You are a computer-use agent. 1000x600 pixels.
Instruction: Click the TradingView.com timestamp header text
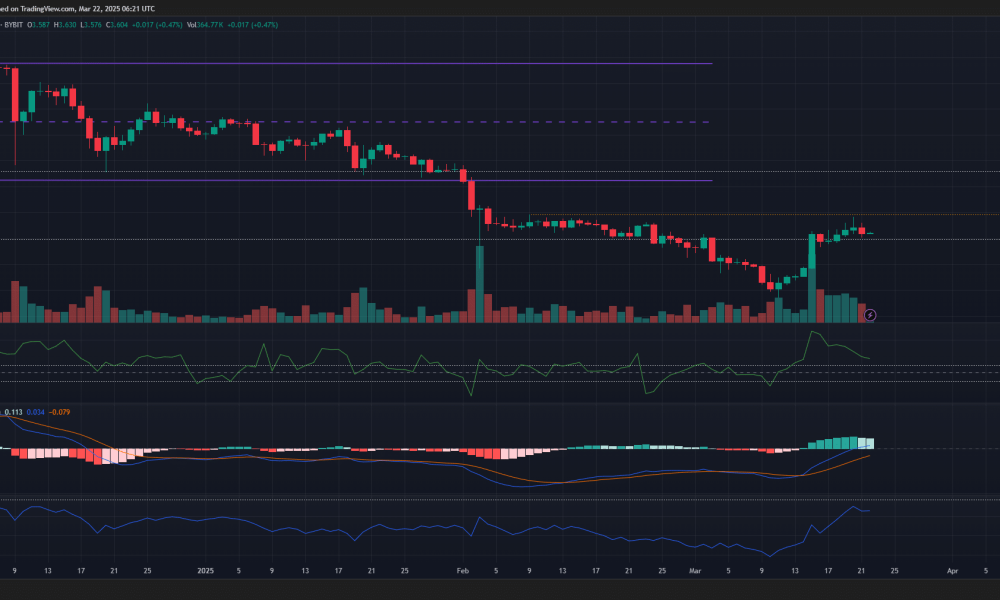coord(77,9)
